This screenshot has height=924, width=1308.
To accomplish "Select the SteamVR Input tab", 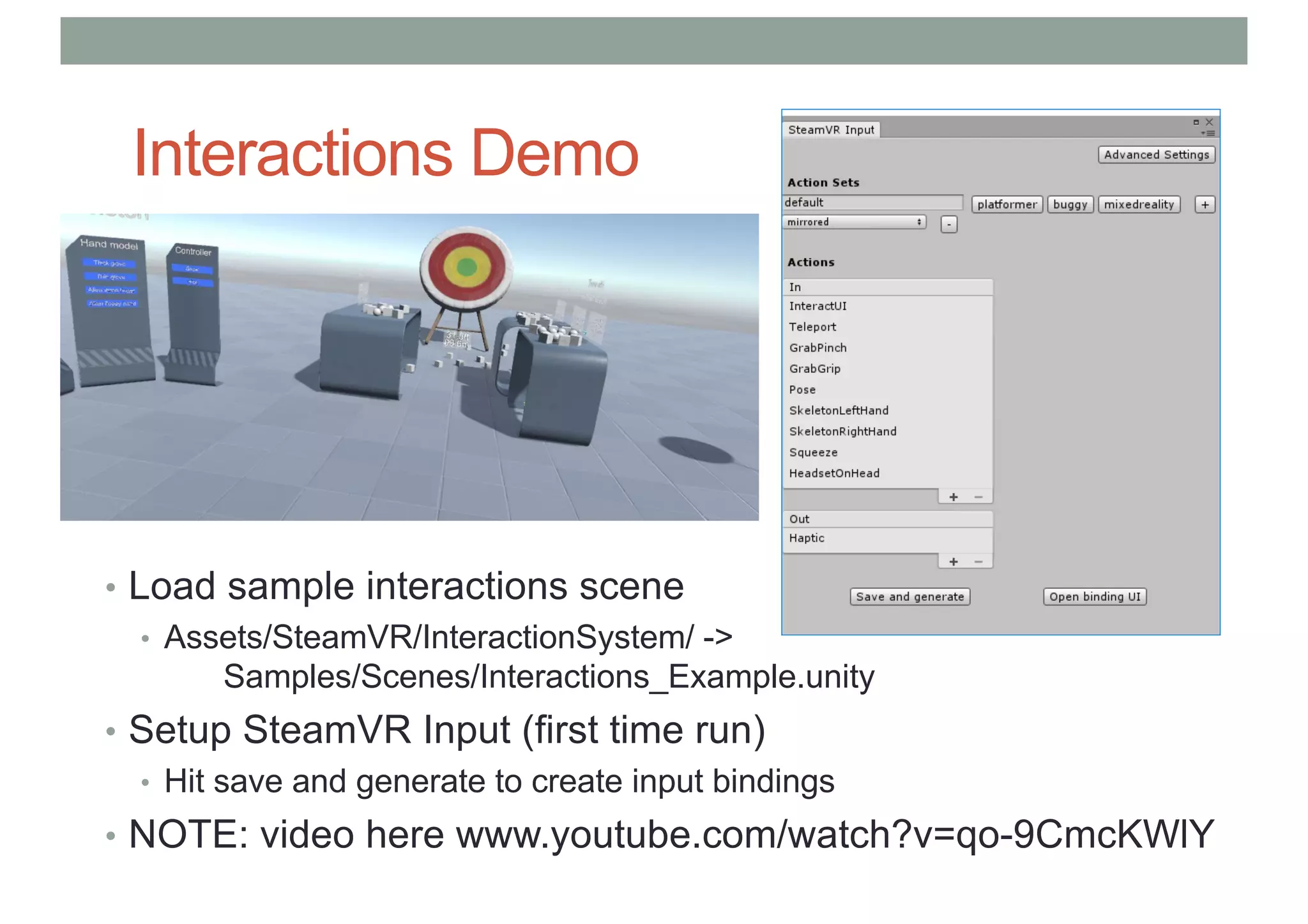I will 831,130.
